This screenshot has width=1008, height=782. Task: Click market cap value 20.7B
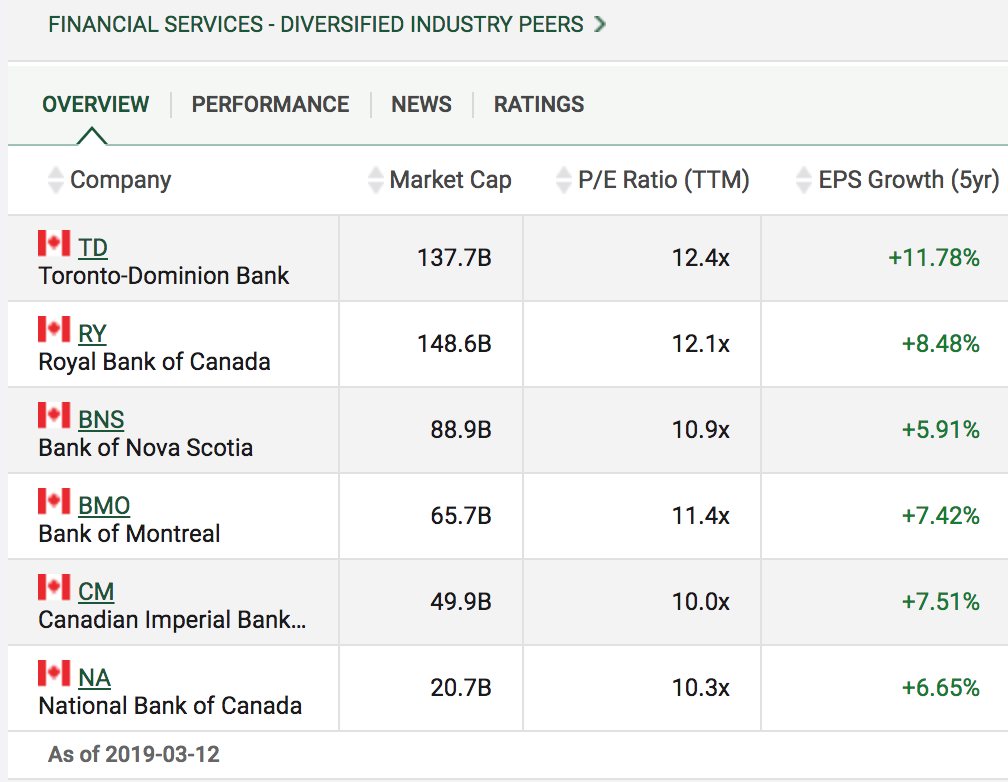coord(461,688)
